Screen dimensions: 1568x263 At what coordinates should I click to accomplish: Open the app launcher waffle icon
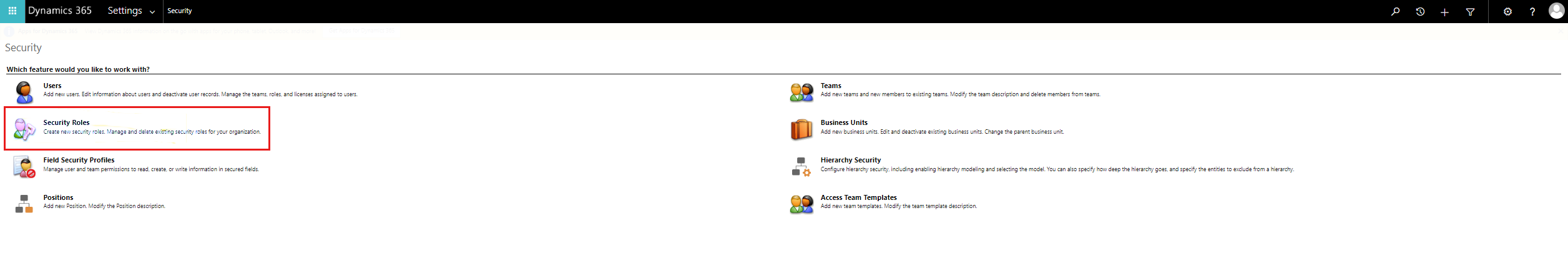(x=12, y=11)
